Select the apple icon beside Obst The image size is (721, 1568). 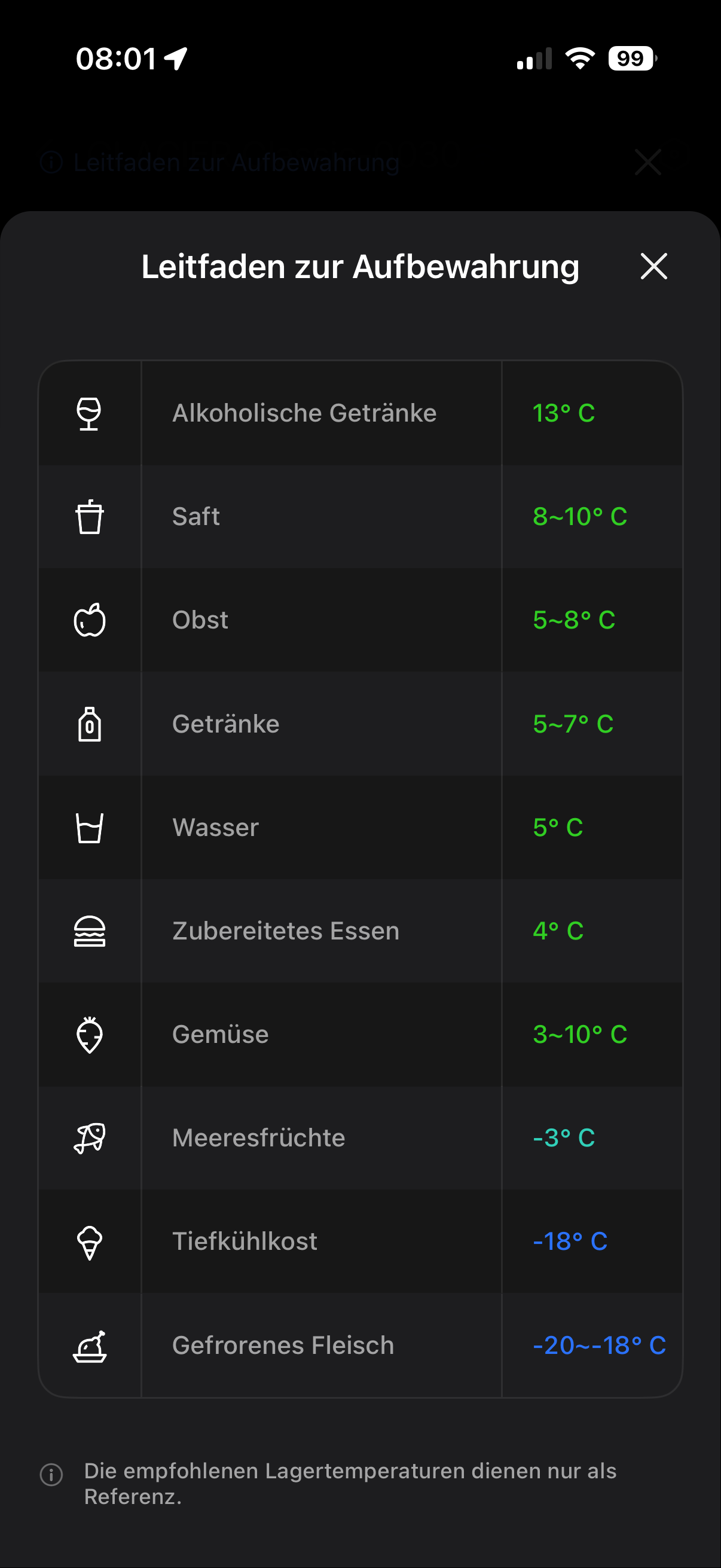click(x=90, y=620)
